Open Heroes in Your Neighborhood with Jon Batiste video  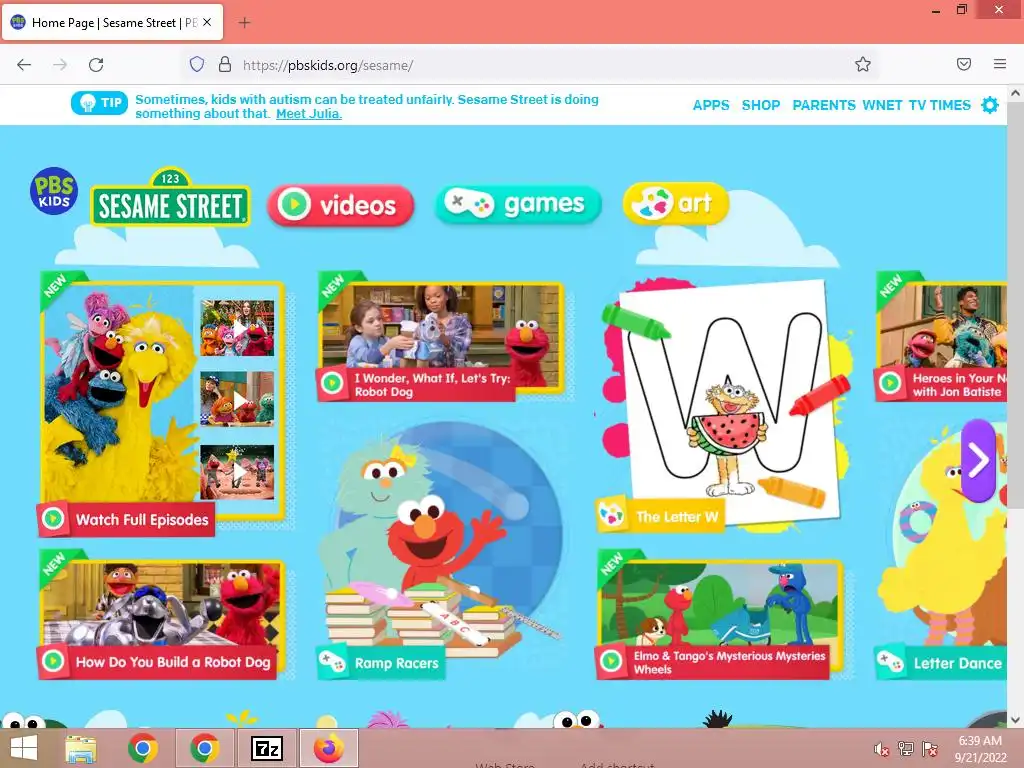(942, 336)
